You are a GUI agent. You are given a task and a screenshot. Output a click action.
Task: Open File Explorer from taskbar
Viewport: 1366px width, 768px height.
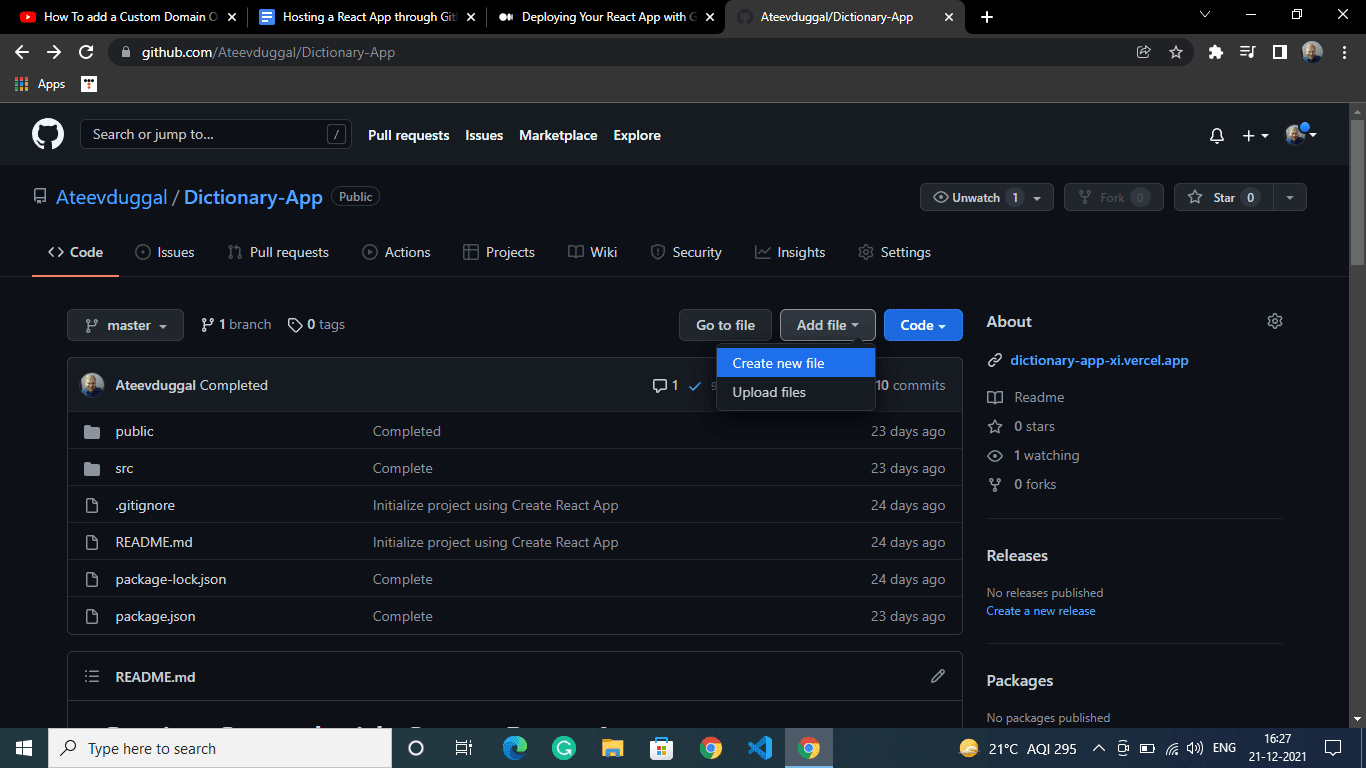pos(613,748)
